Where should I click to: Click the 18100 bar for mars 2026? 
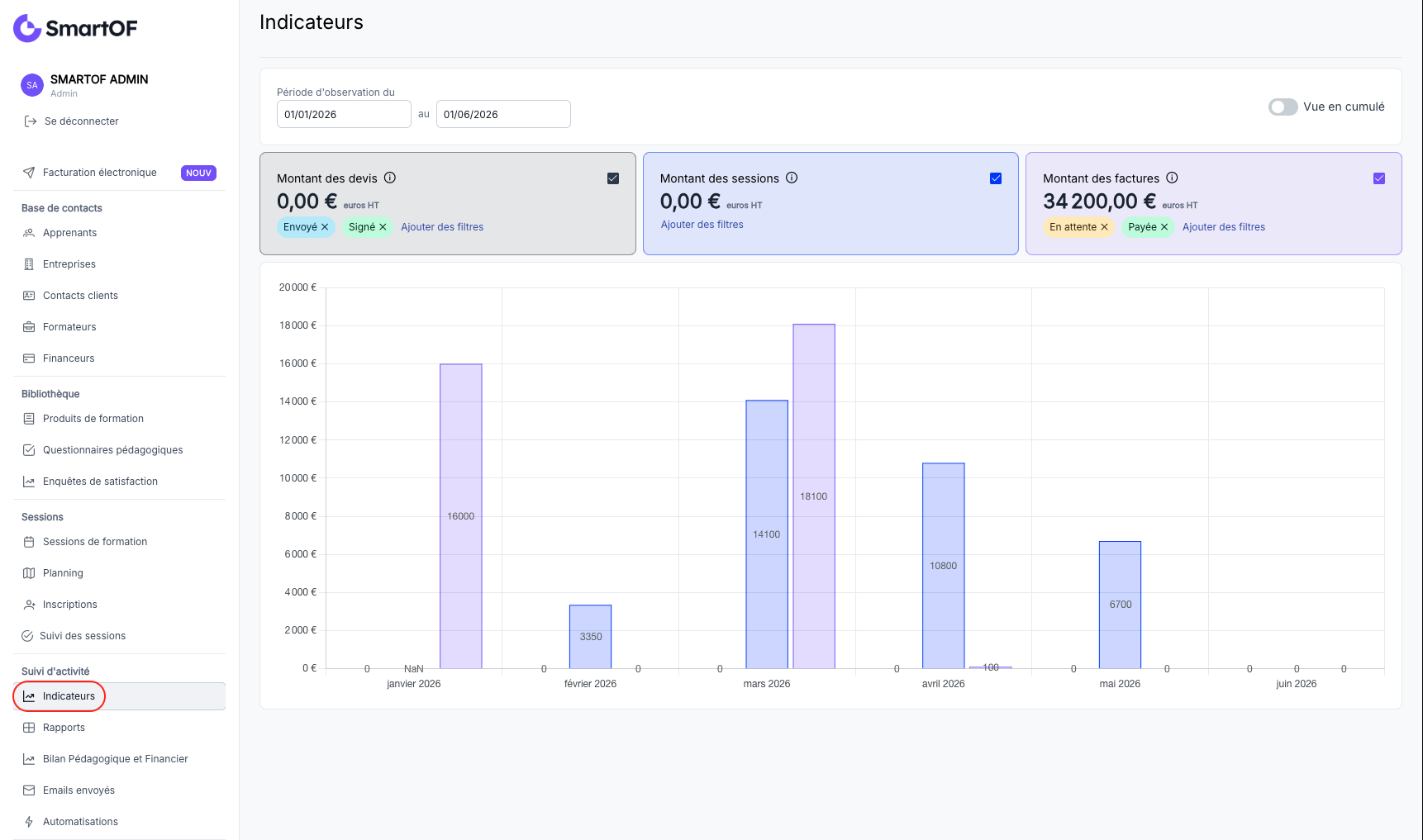[814, 496]
